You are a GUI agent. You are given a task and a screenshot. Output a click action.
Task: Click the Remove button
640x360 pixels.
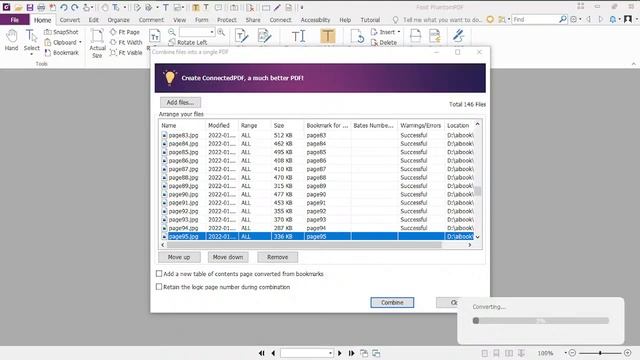point(278,257)
